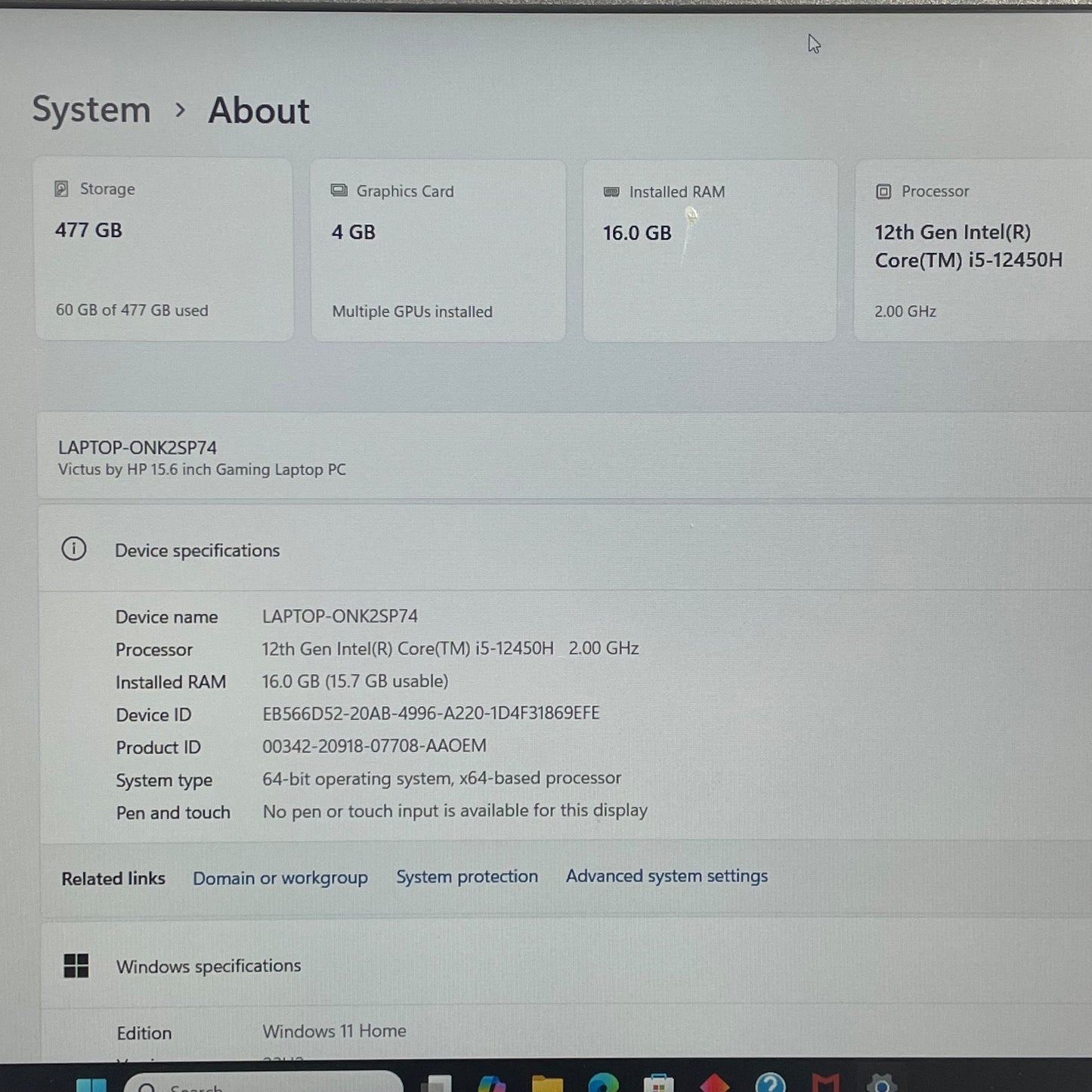Open the Windows Start menu

[x=91, y=1084]
